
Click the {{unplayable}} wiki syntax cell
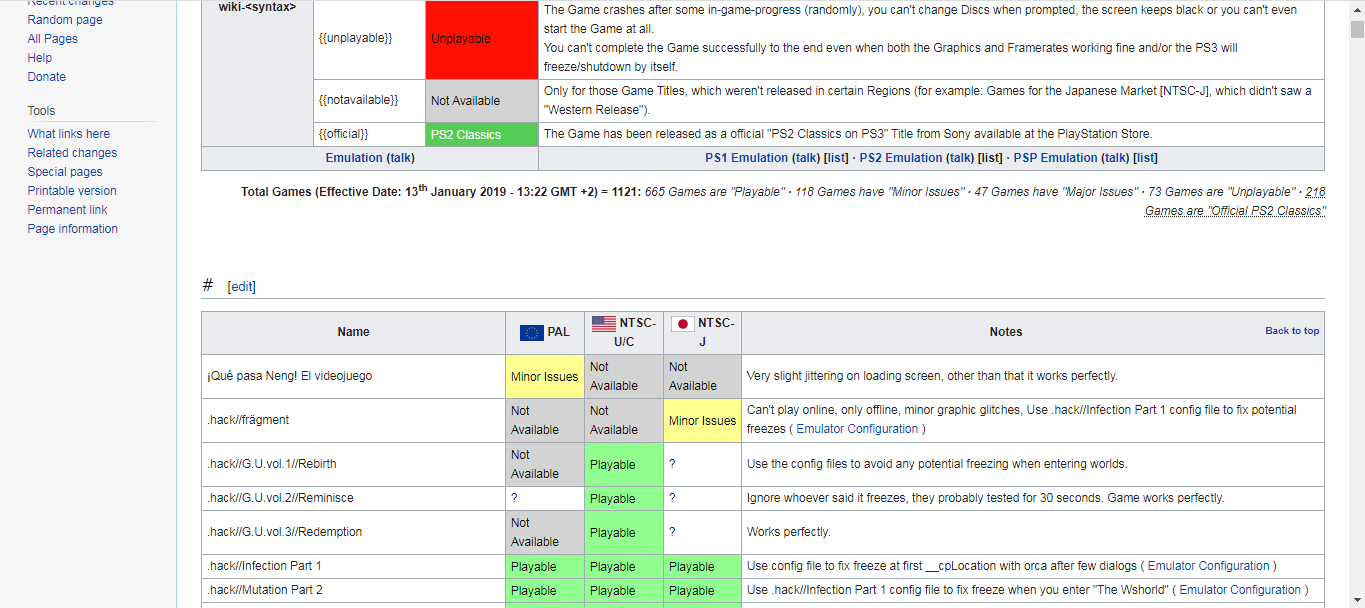coord(368,39)
